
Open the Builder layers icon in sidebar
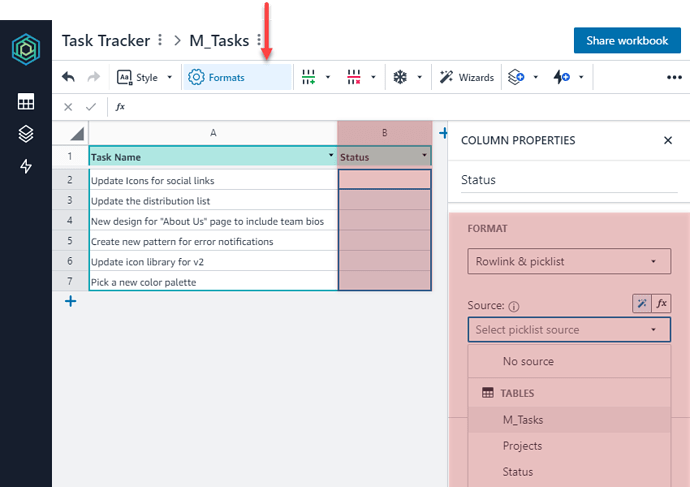point(26,134)
